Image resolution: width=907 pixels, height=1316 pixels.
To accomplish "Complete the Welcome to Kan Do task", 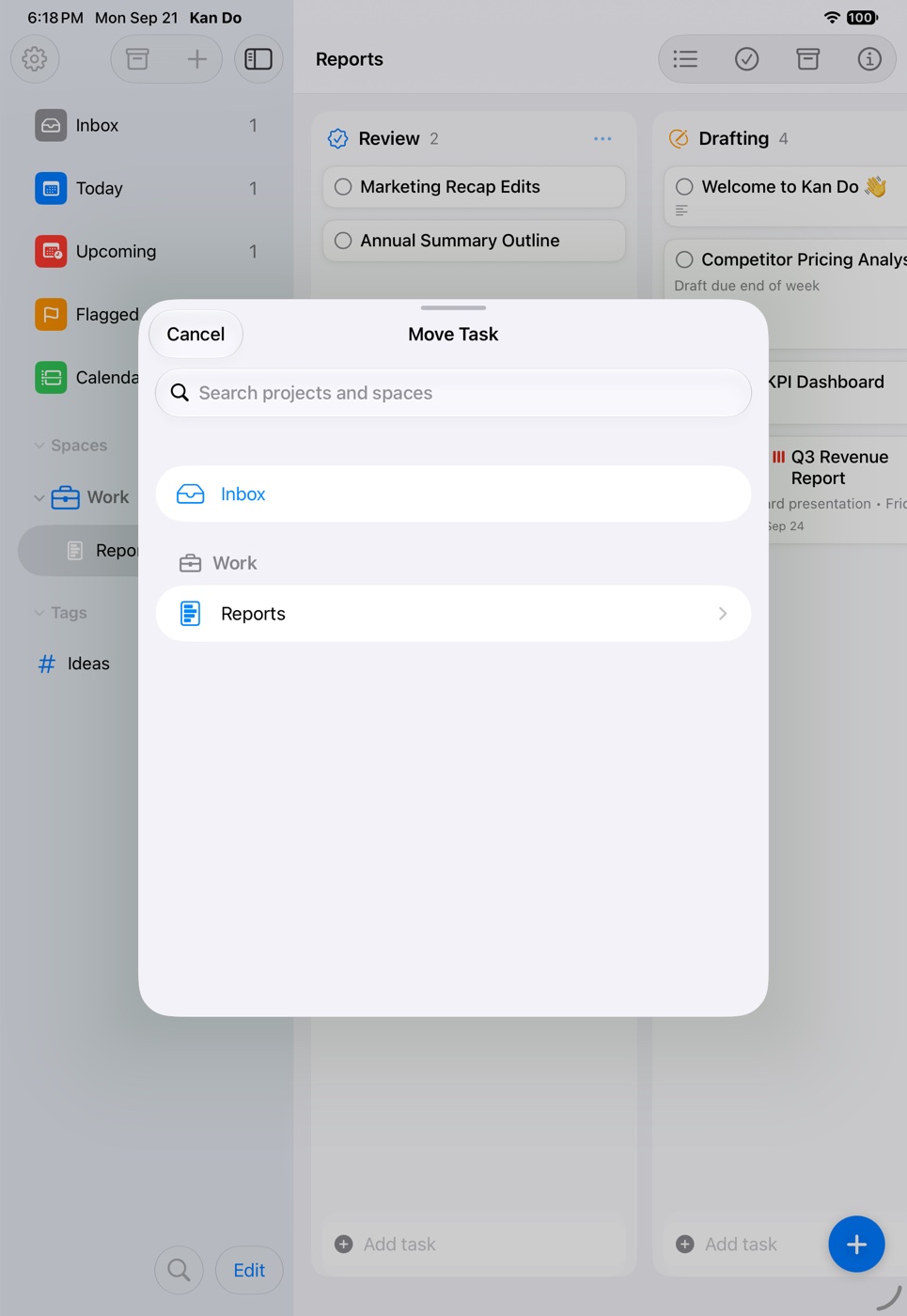I will click(684, 187).
